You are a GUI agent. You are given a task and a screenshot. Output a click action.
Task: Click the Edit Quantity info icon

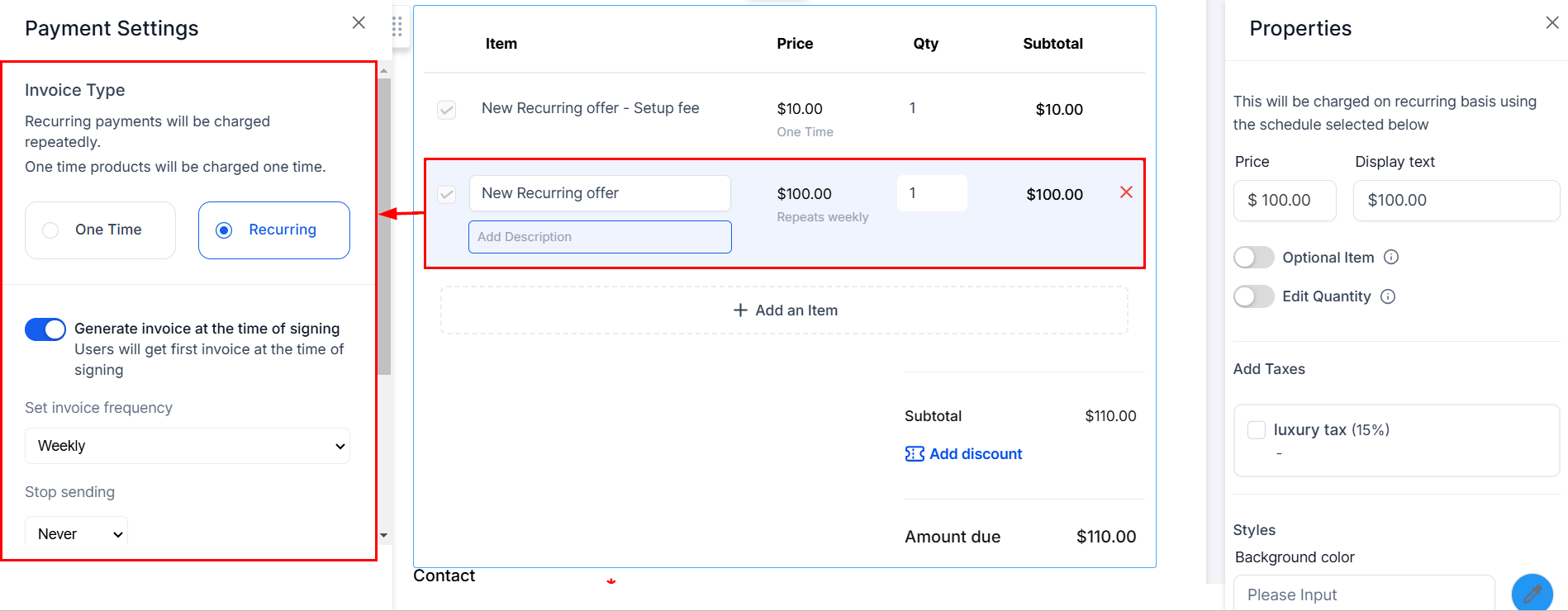pos(1388,296)
